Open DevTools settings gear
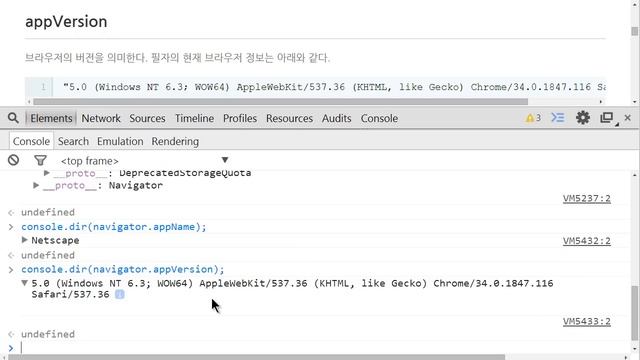 [x=582, y=118]
